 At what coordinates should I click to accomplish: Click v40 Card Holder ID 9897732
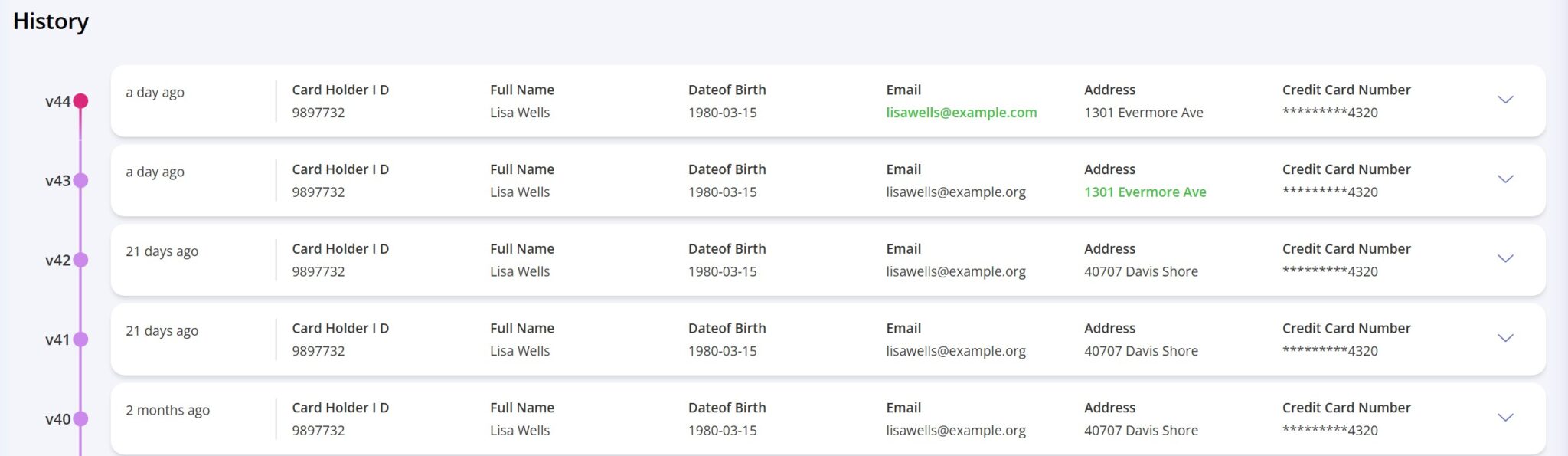pos(318,431)
